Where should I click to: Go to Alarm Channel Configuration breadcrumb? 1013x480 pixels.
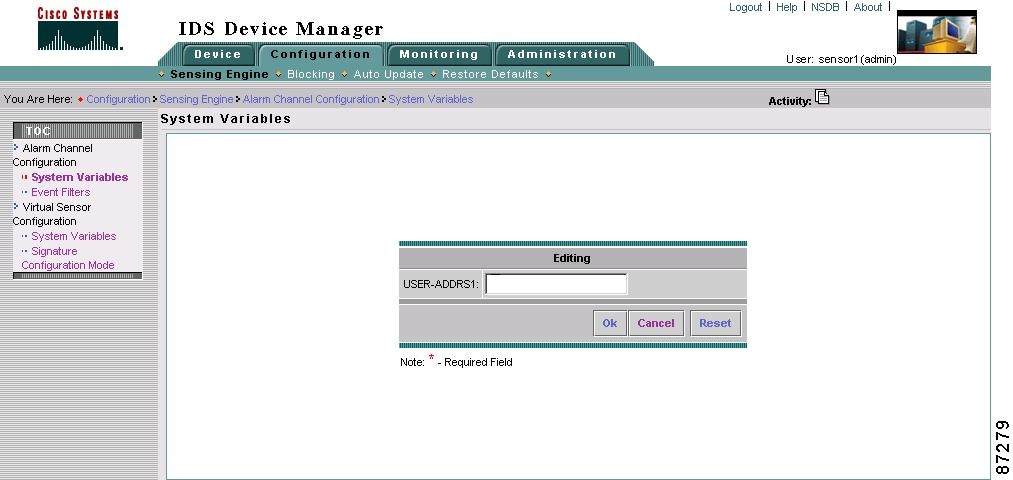coord(311,99)
